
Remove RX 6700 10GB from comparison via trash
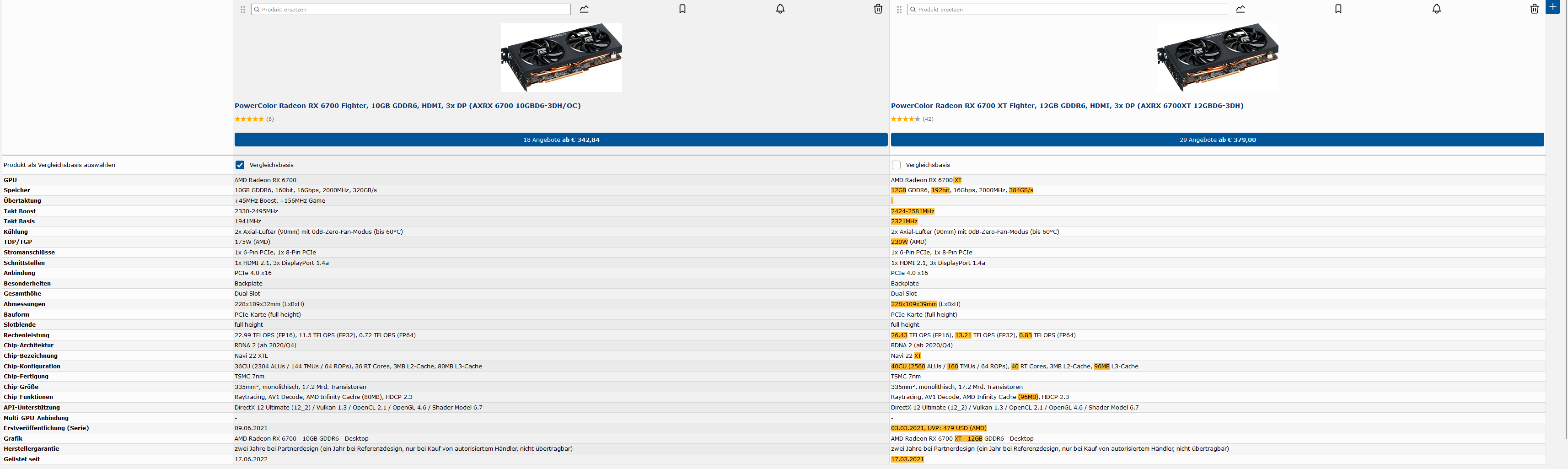(878, 9)
